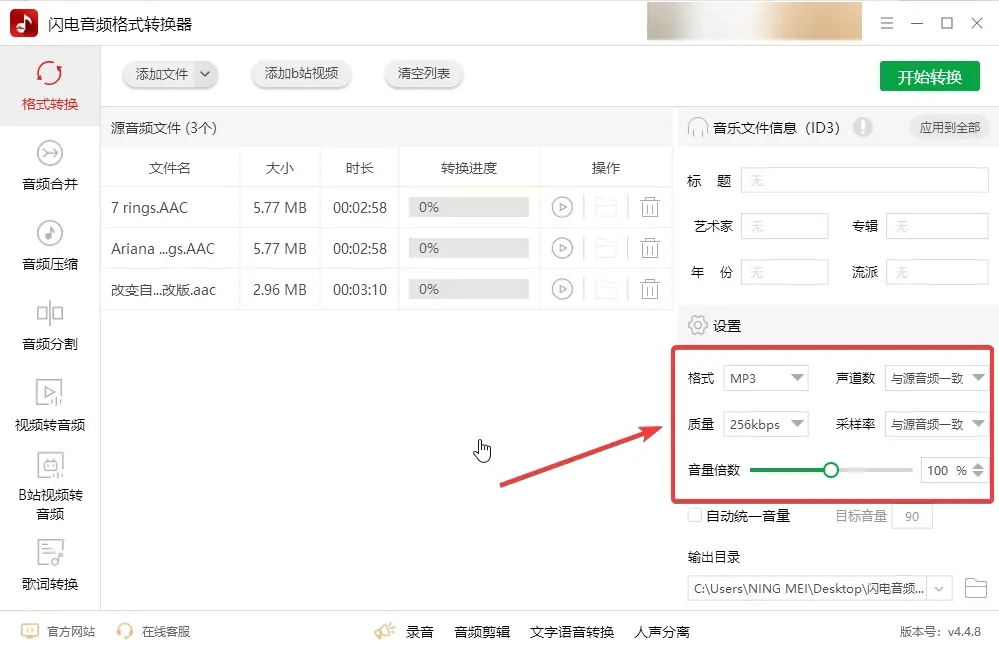Open the 声道数 dropdown
Viewport: 999px width, 649px height.
coord(937,378)
